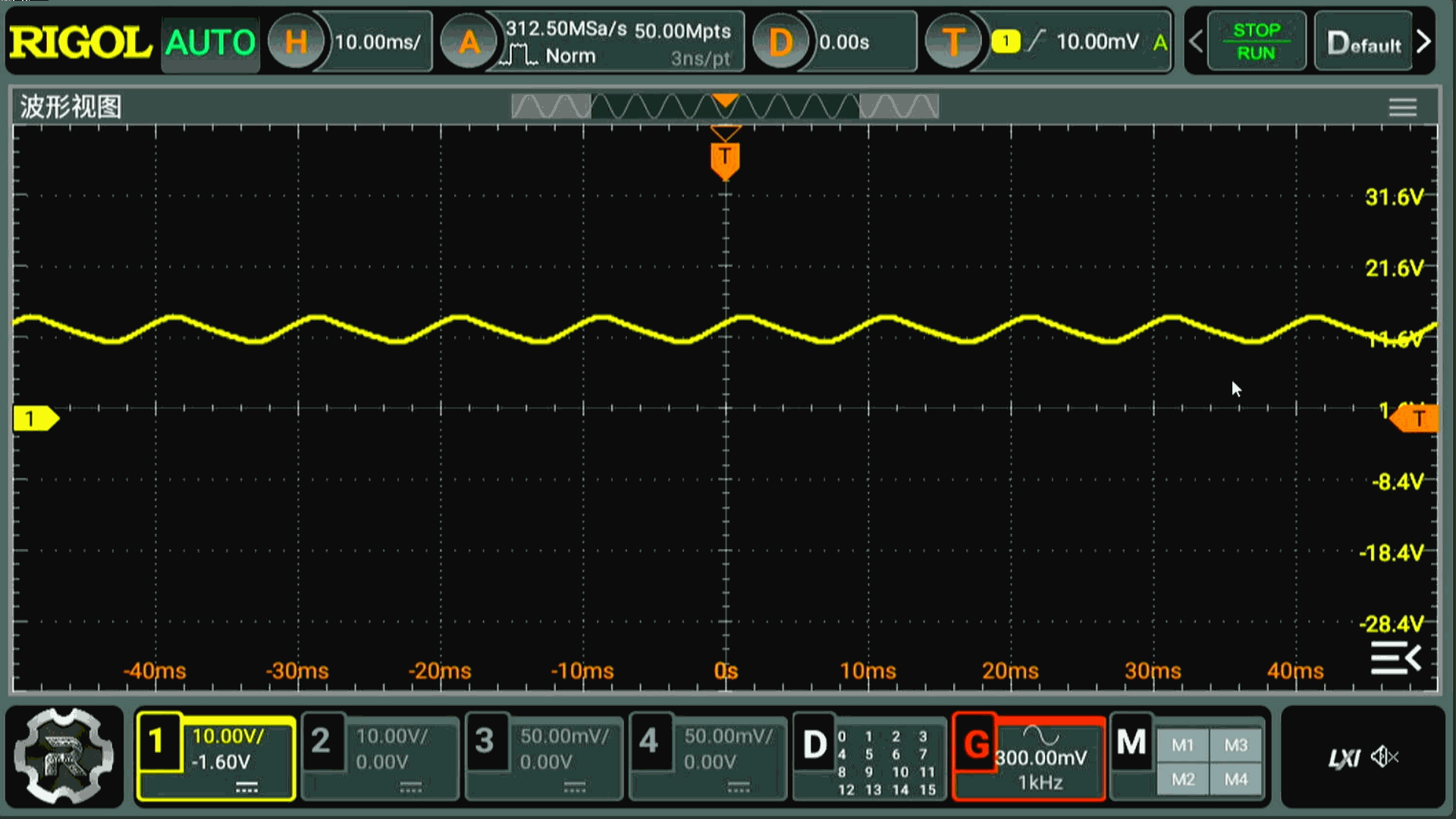Open the G signal generator icon
Image resolution: width=1456 pixels, height=819 pixels.
976,744
